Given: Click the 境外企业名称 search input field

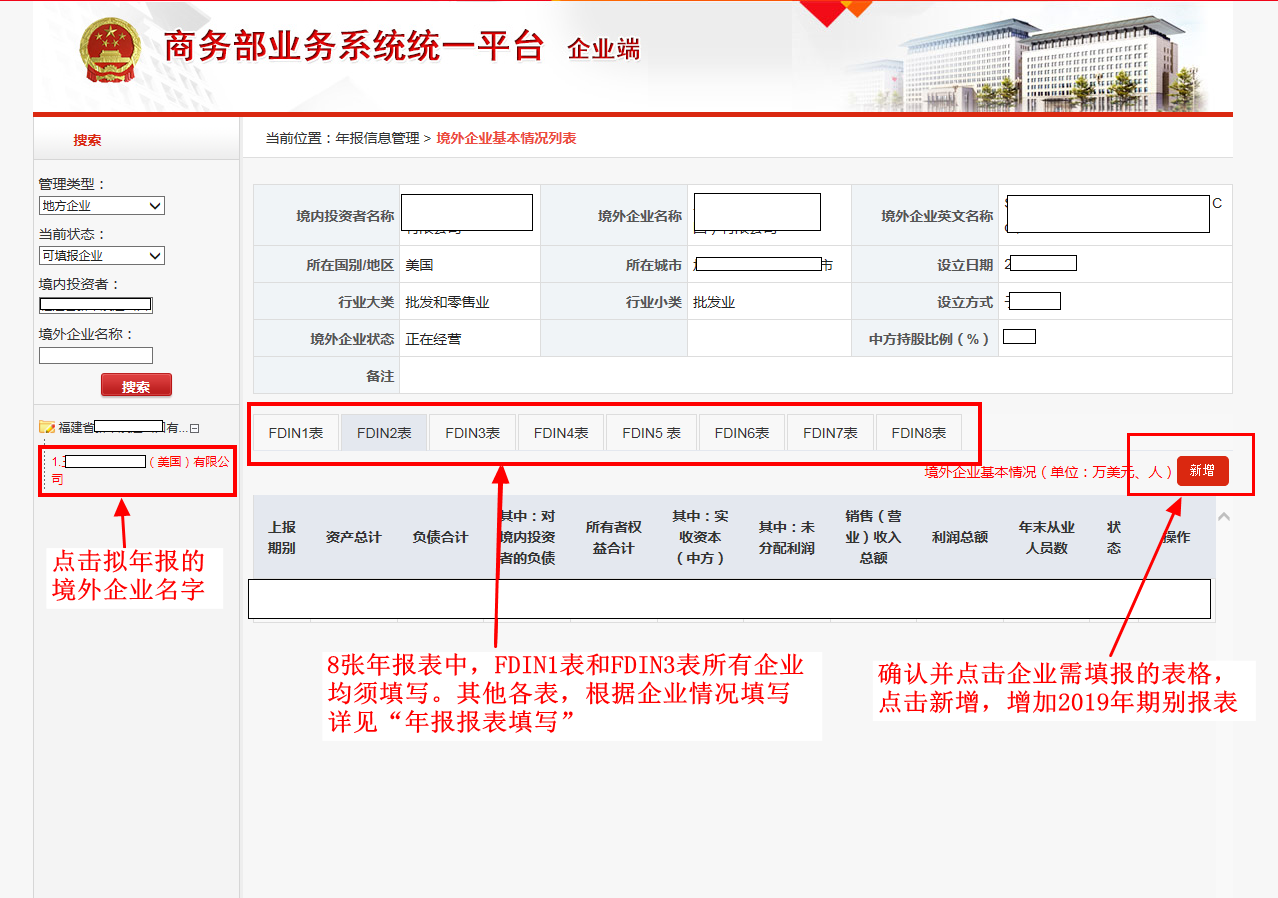Looking at the screenshot, I should tap(96, 355).
